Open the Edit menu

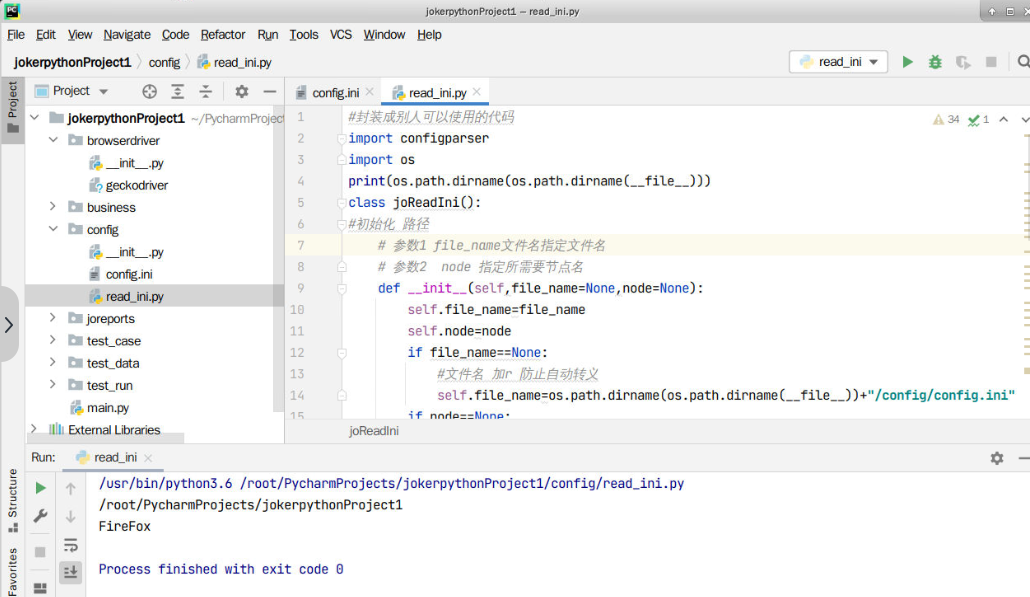coord(45,35)
